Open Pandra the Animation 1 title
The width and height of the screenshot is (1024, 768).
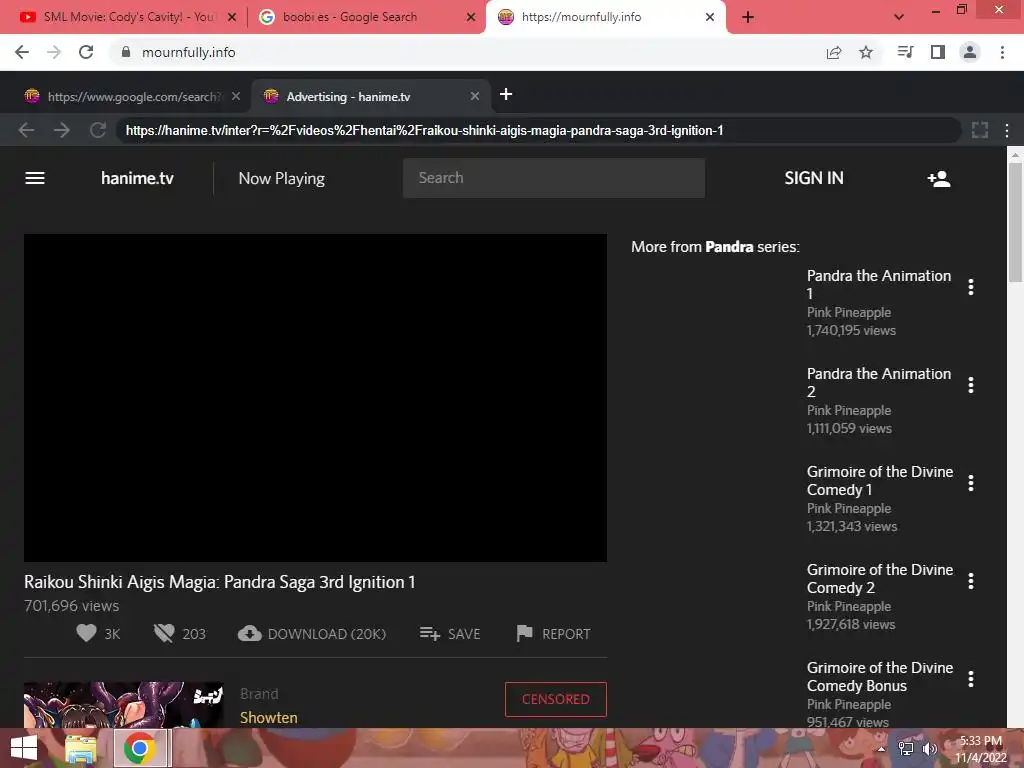[878, 284]
